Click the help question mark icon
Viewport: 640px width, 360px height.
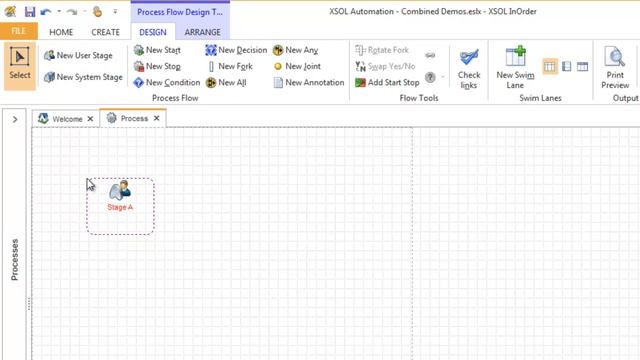point(430,77)
